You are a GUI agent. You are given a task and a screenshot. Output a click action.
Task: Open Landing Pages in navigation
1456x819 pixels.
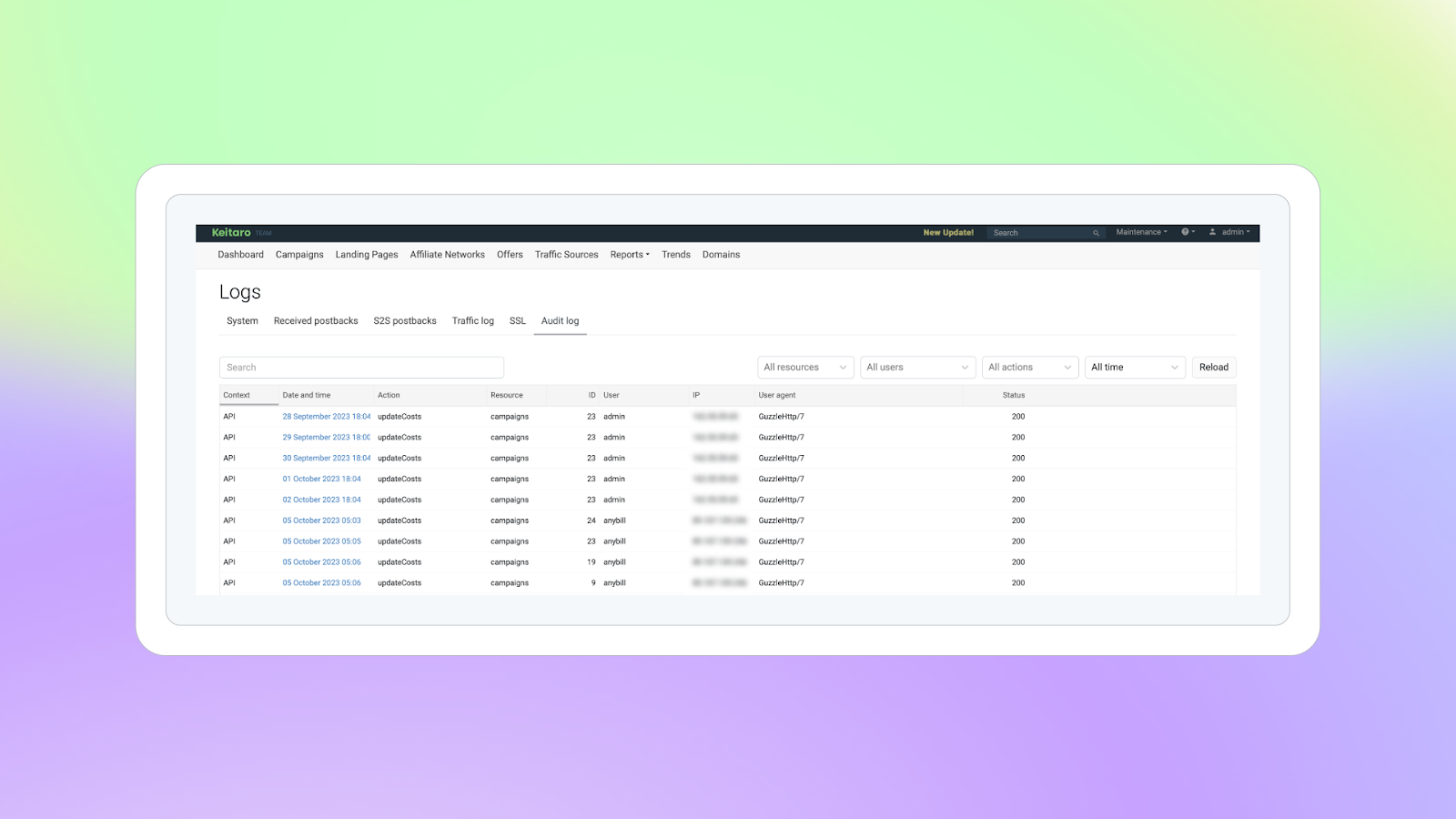(x=367, y=255)
